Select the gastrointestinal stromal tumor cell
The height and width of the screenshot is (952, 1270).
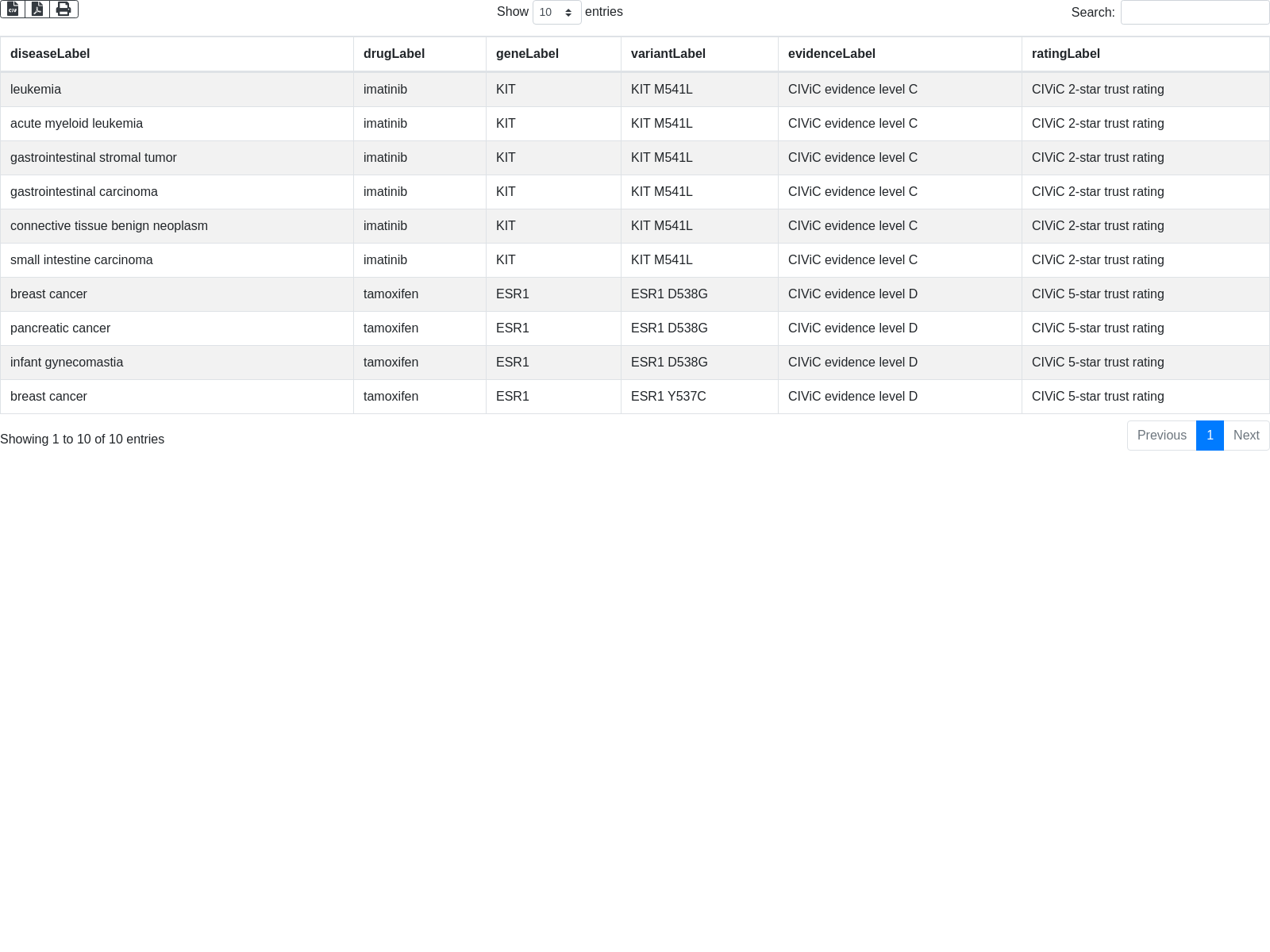coord(94,158)
